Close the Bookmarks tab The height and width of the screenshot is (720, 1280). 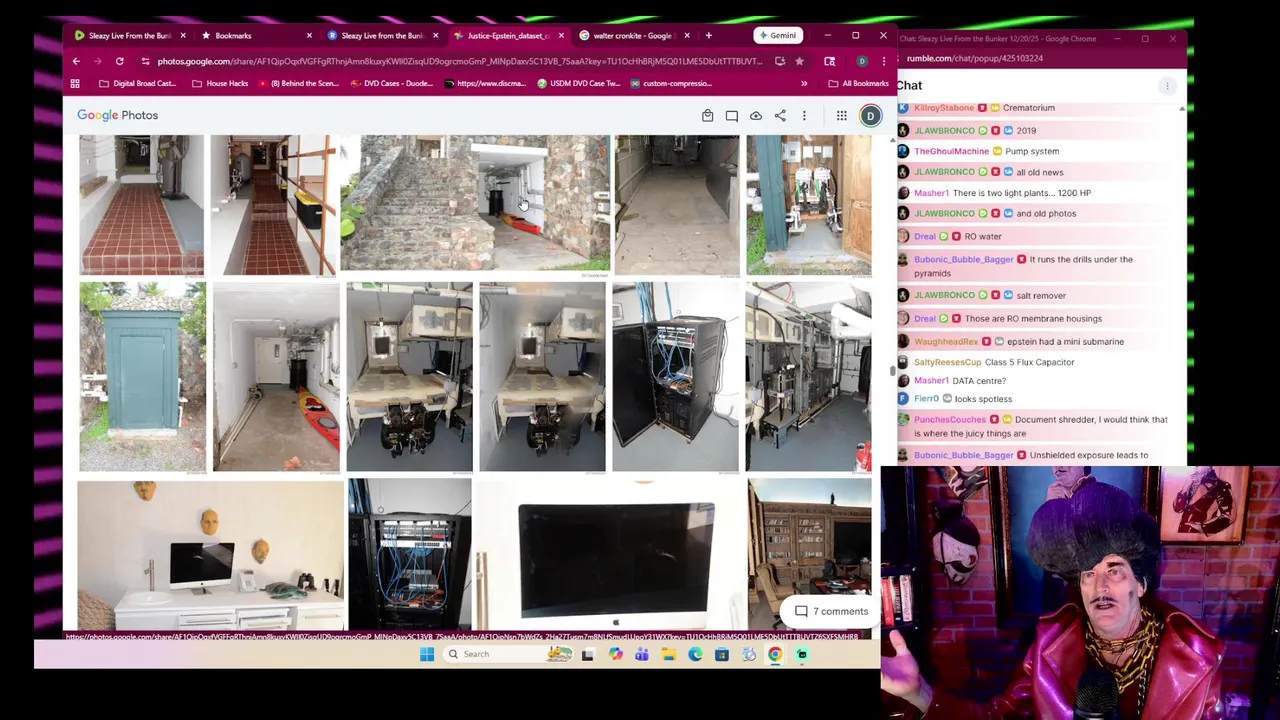pos(309,36)
